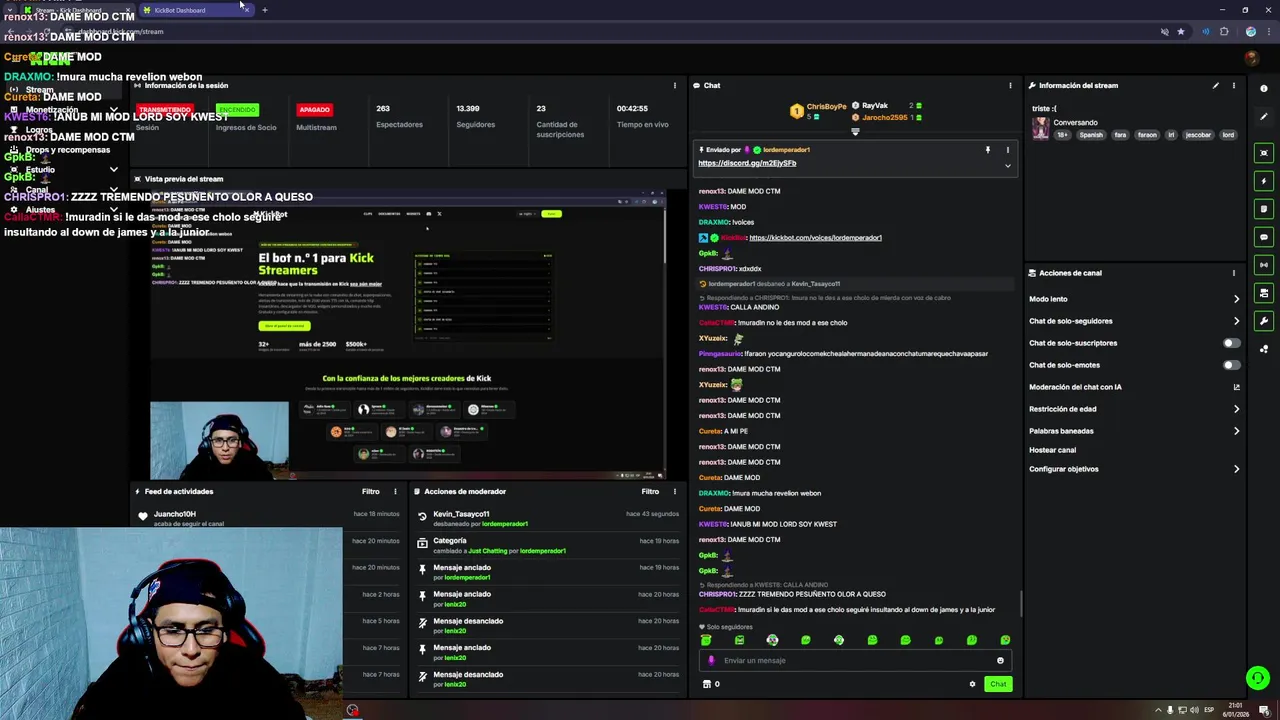Screen dimensions: 1280x720
Task: Open Acciones de canal three-dot menu
Action: pyautogui.click(x=1233, y=273)
